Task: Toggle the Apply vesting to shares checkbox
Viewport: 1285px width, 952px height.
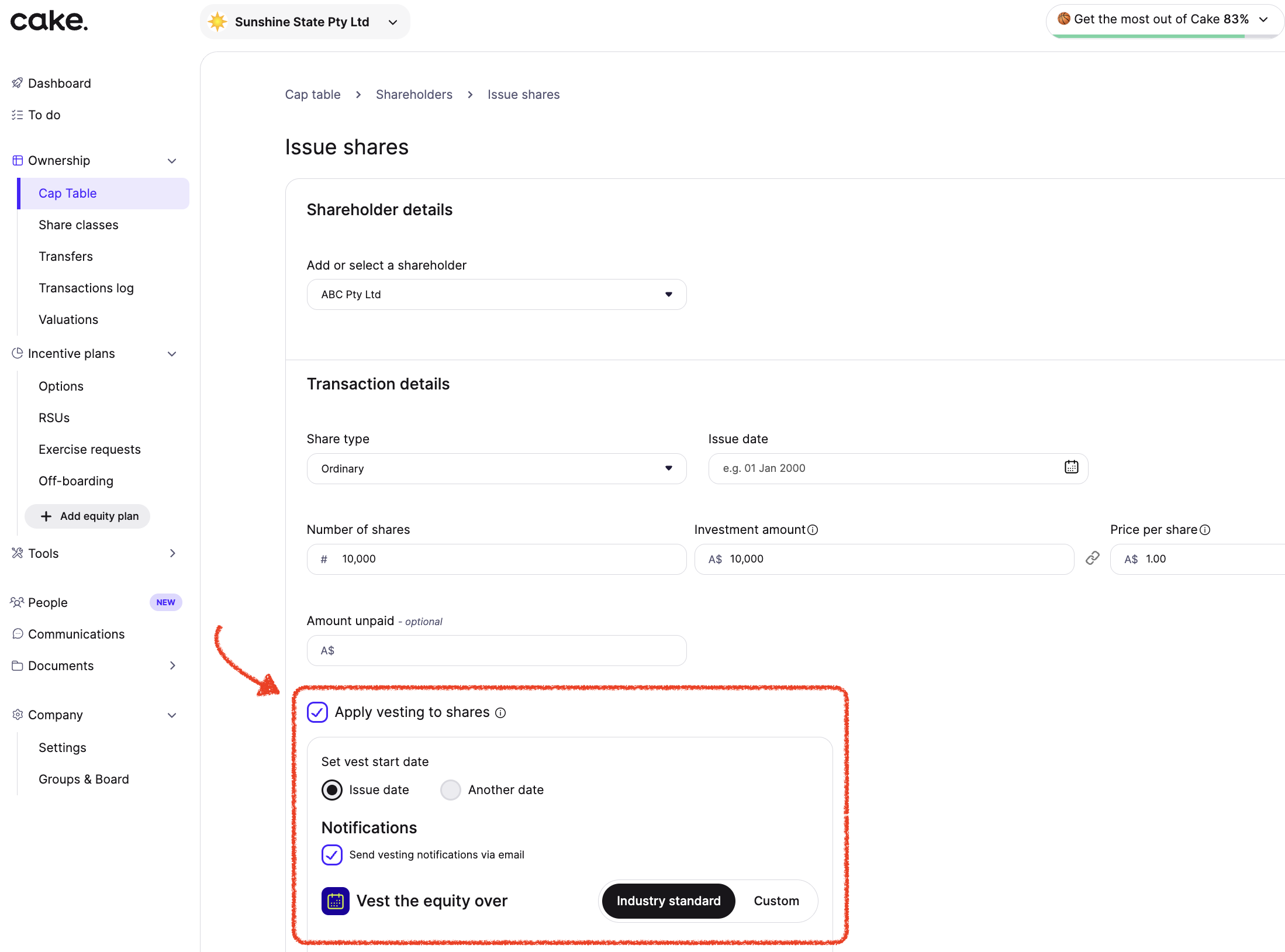Action: coord(317,712)
